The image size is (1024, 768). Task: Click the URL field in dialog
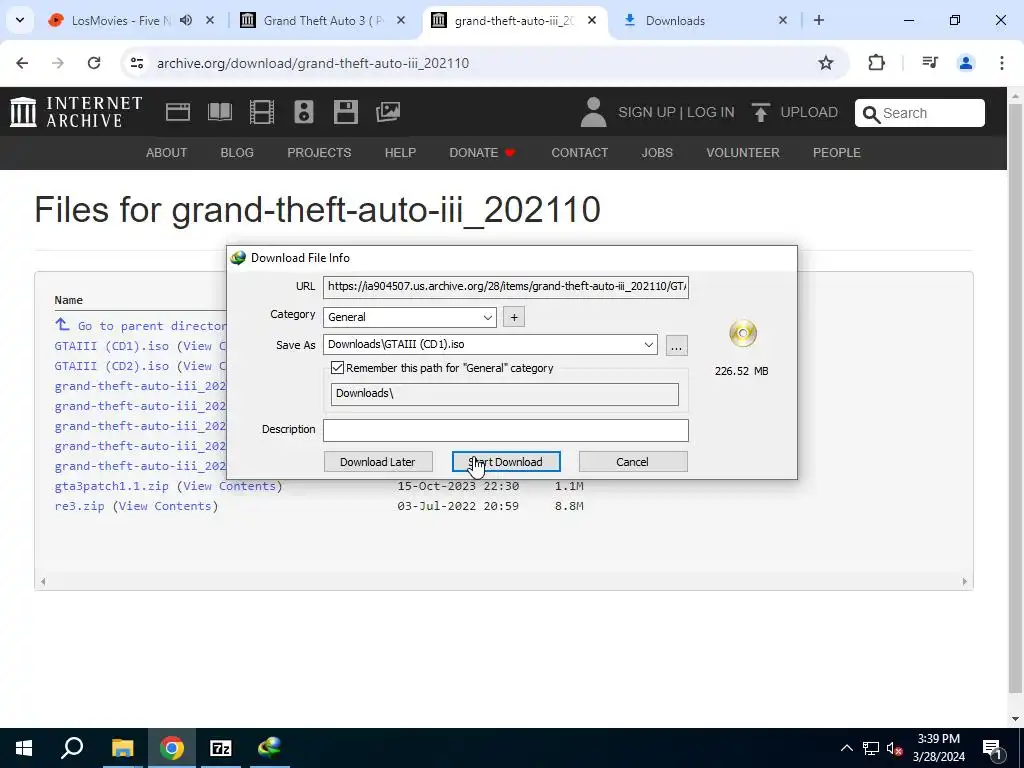point(505,287)
